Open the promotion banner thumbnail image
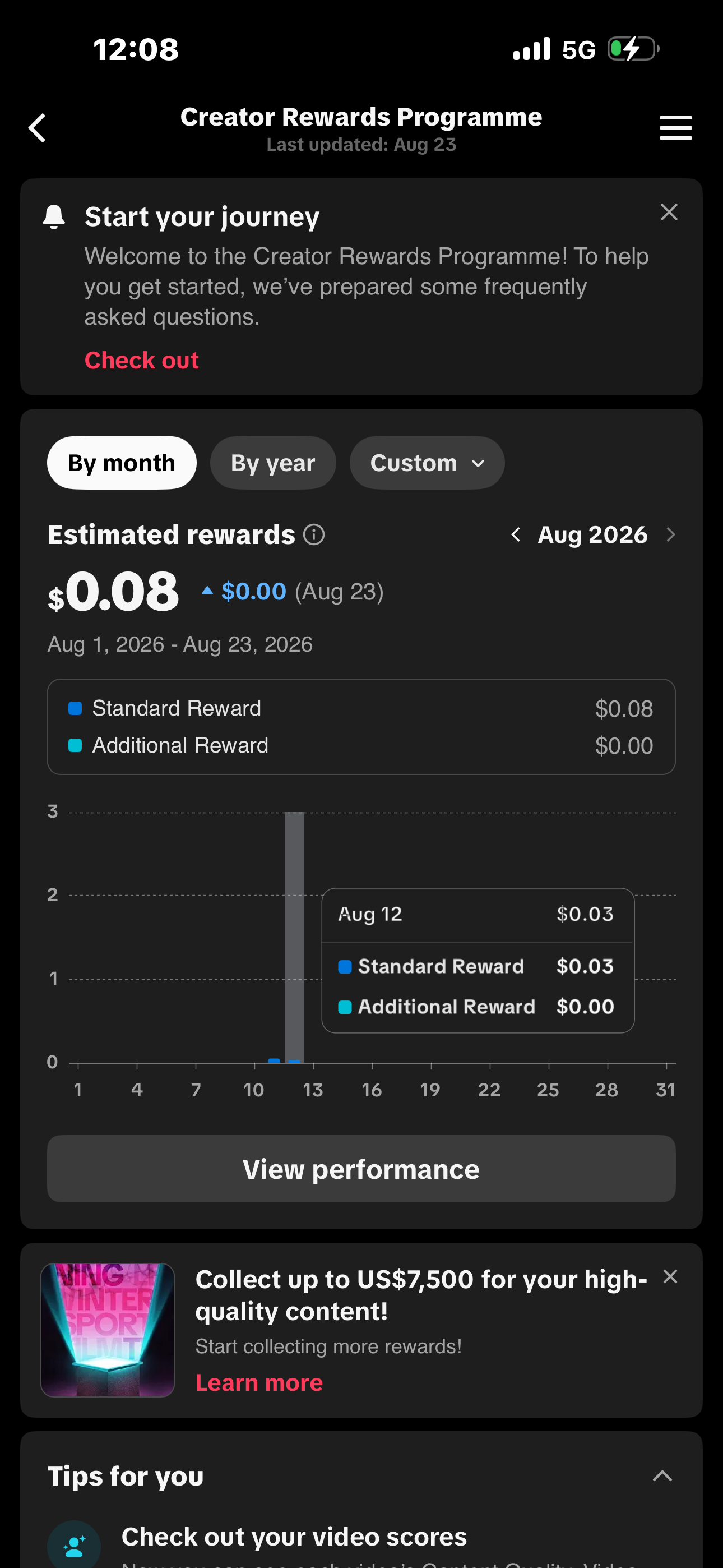This screenshot has width=723, height=1568. tap(108, 1330)
